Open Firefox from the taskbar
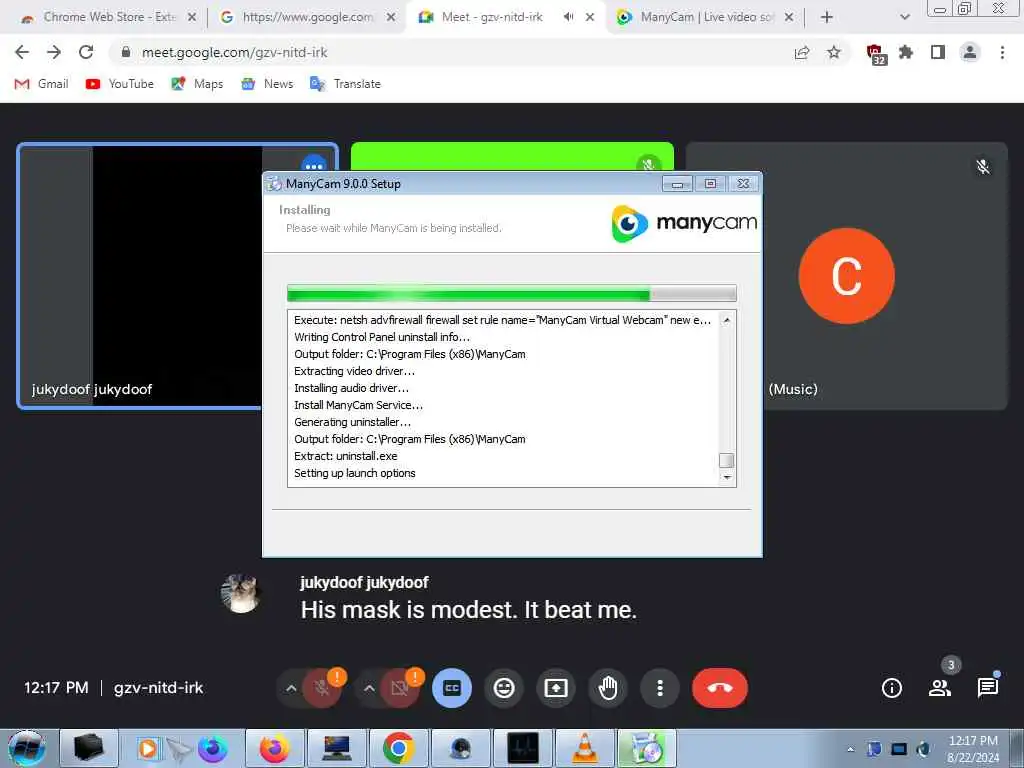 [x=274, y=748]
